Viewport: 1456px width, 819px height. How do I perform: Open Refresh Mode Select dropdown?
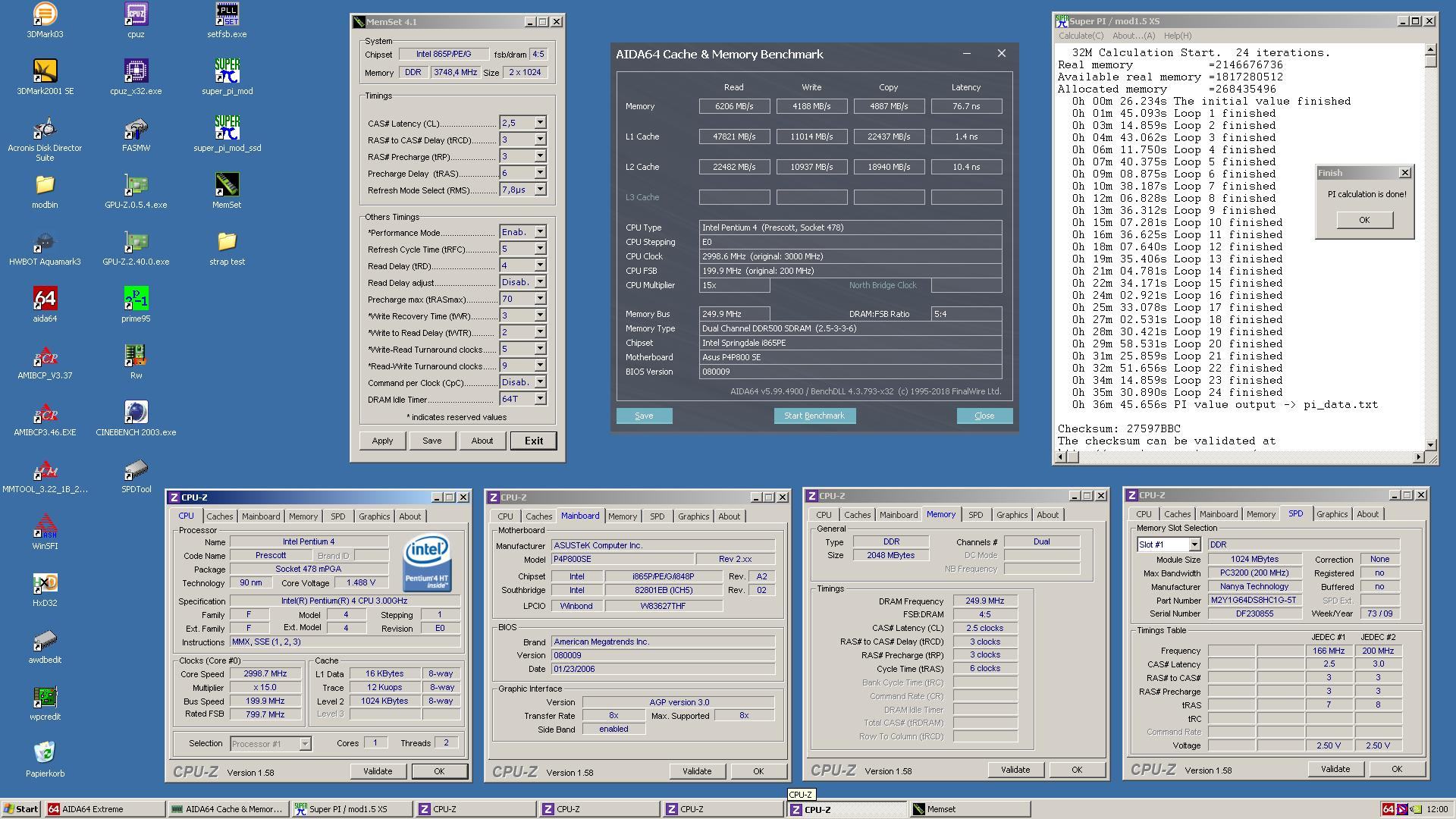pos(540,190)
